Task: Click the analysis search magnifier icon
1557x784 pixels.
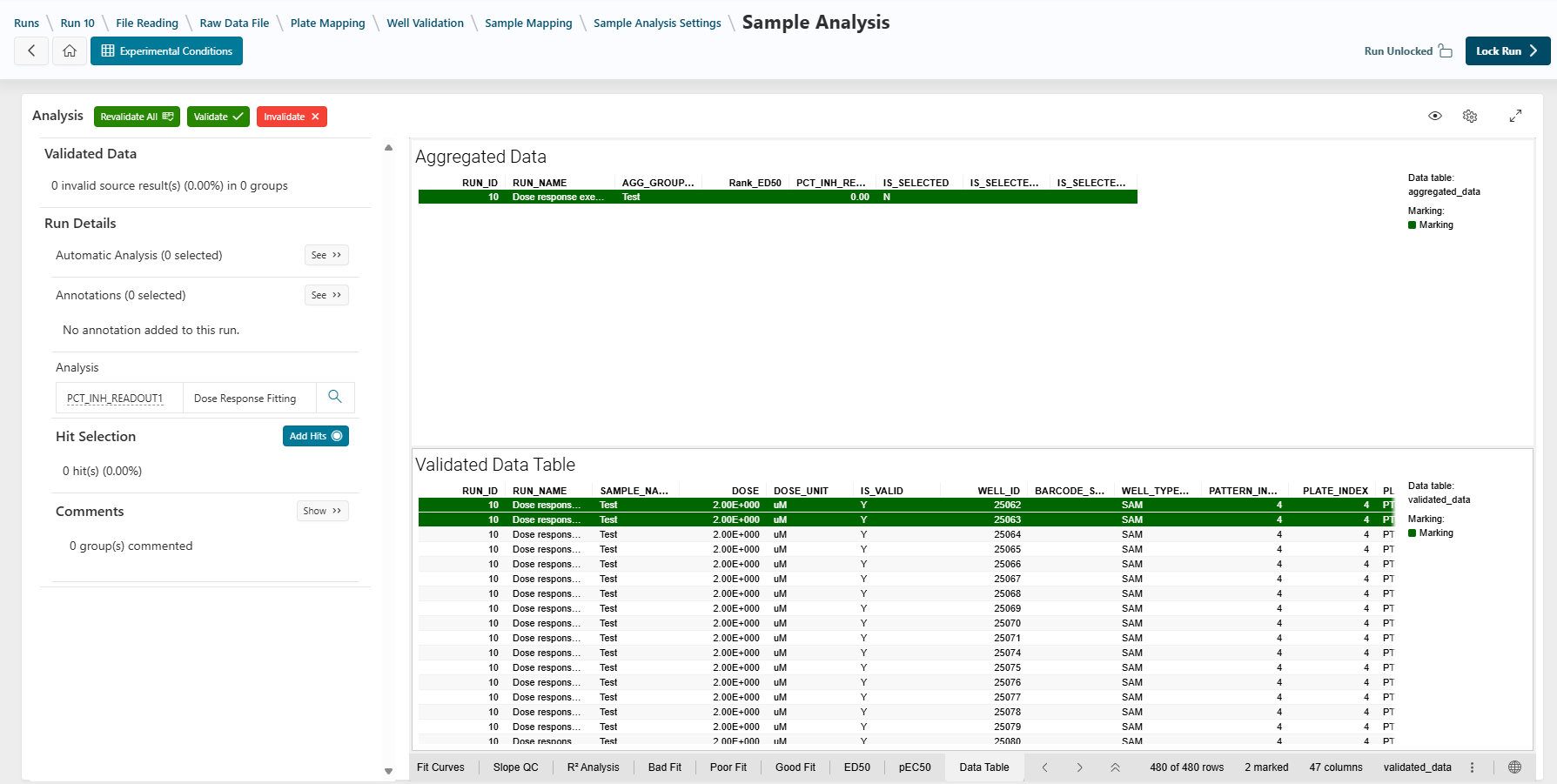Action: click(x=335, y=397)
